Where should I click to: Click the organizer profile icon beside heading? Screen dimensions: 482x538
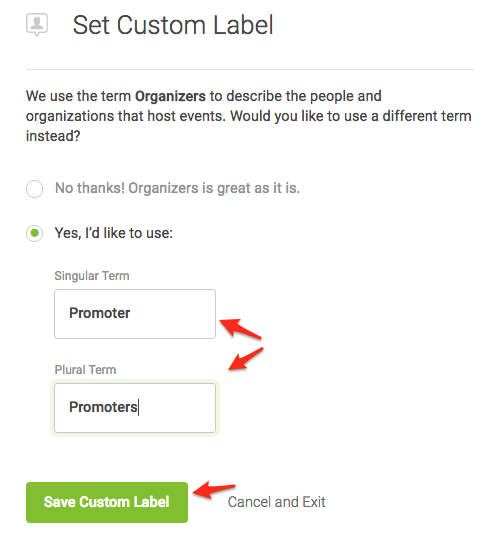pyautogui.click(x=37, y=25)
